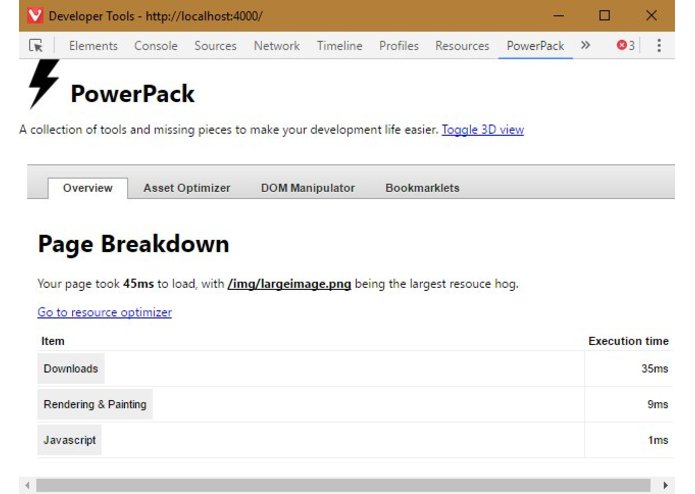Click the Vivaldi logo in title bar
695x494 pixels.
tap(35, 16)
